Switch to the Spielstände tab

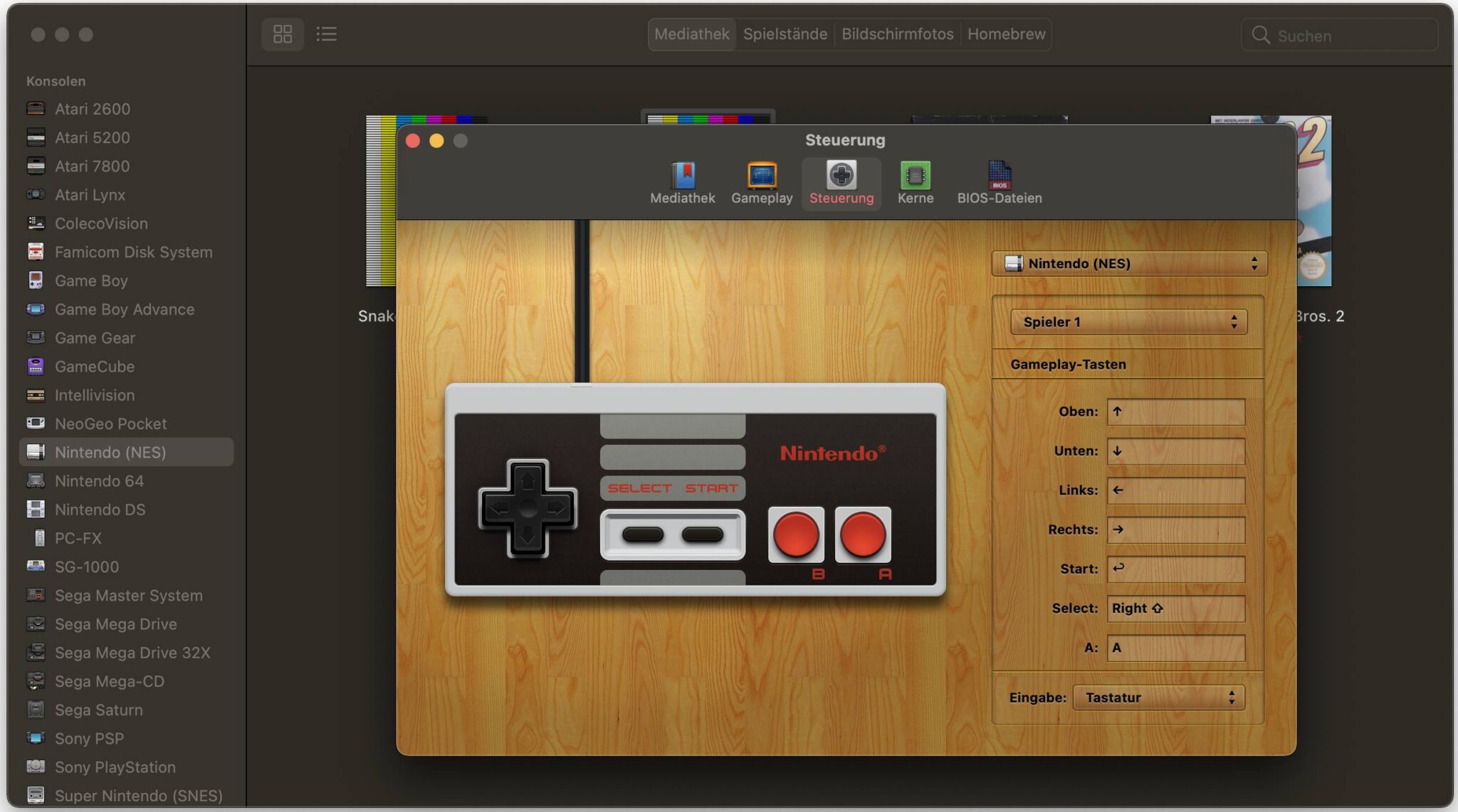pos(784,33)
